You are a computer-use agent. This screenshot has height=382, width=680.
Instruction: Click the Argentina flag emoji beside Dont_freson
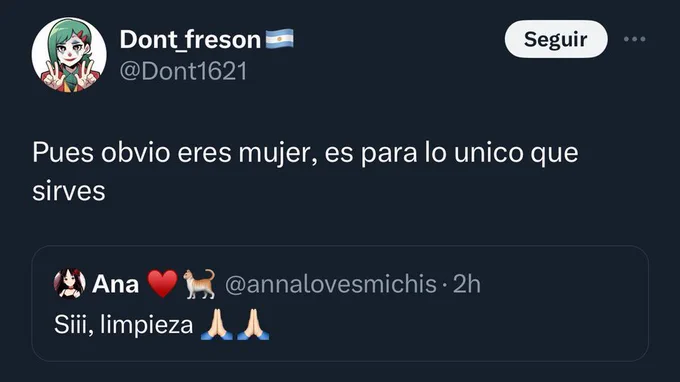pyautogui.click(x=279, y=39)
